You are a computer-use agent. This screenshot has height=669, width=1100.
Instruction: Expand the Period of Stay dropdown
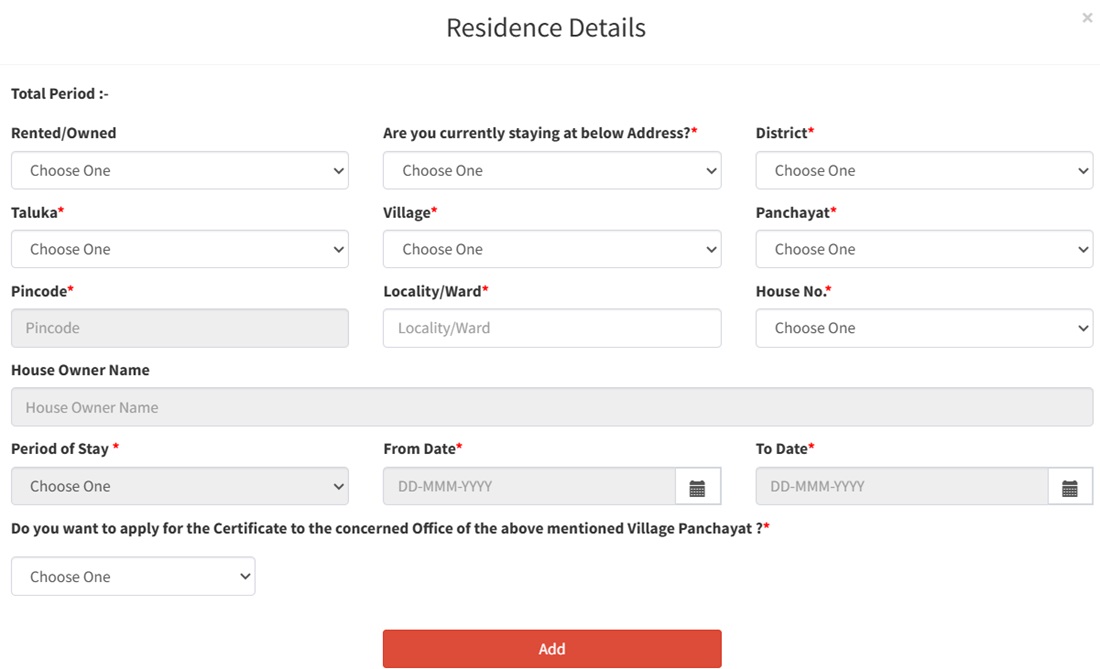pyautogui.click(x=180, y=487)
